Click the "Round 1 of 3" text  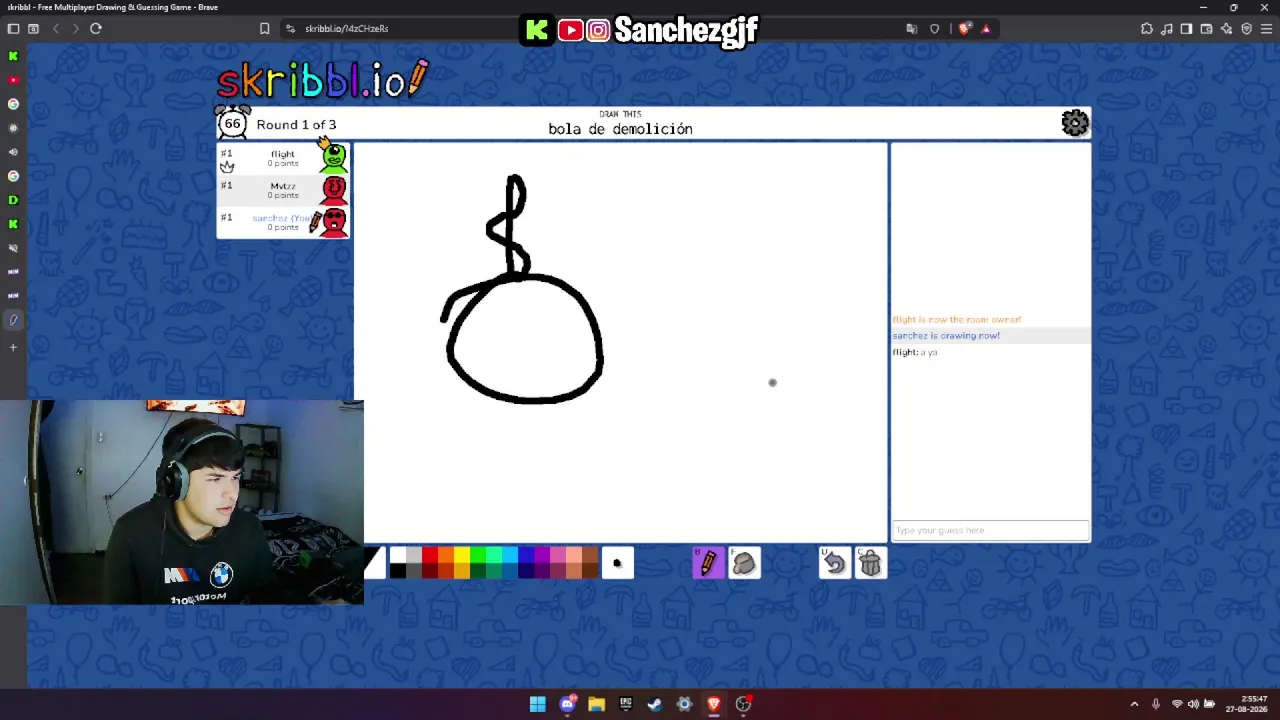tap(296, 125)
